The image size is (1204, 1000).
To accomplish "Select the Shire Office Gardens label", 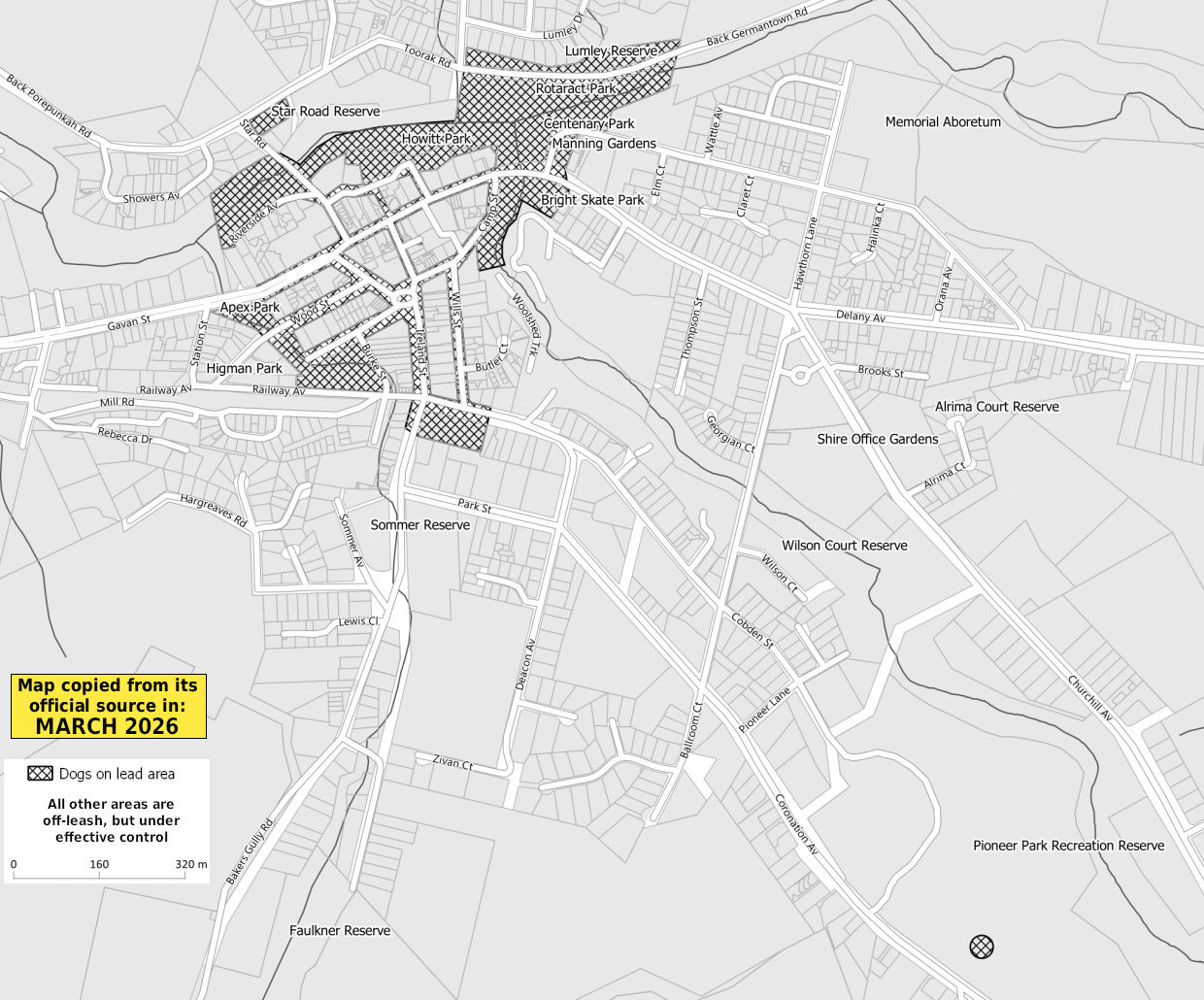I will click(x=877, y=439).
